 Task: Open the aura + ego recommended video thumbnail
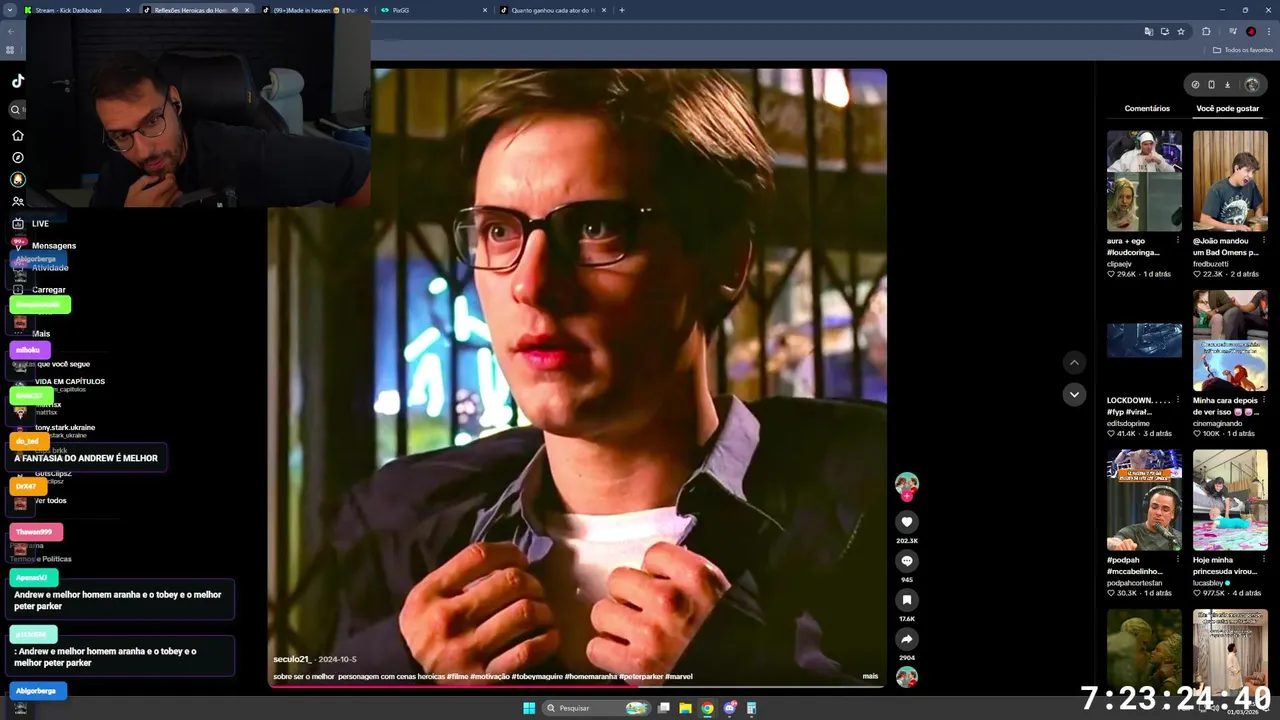[x=1144, y=181]
